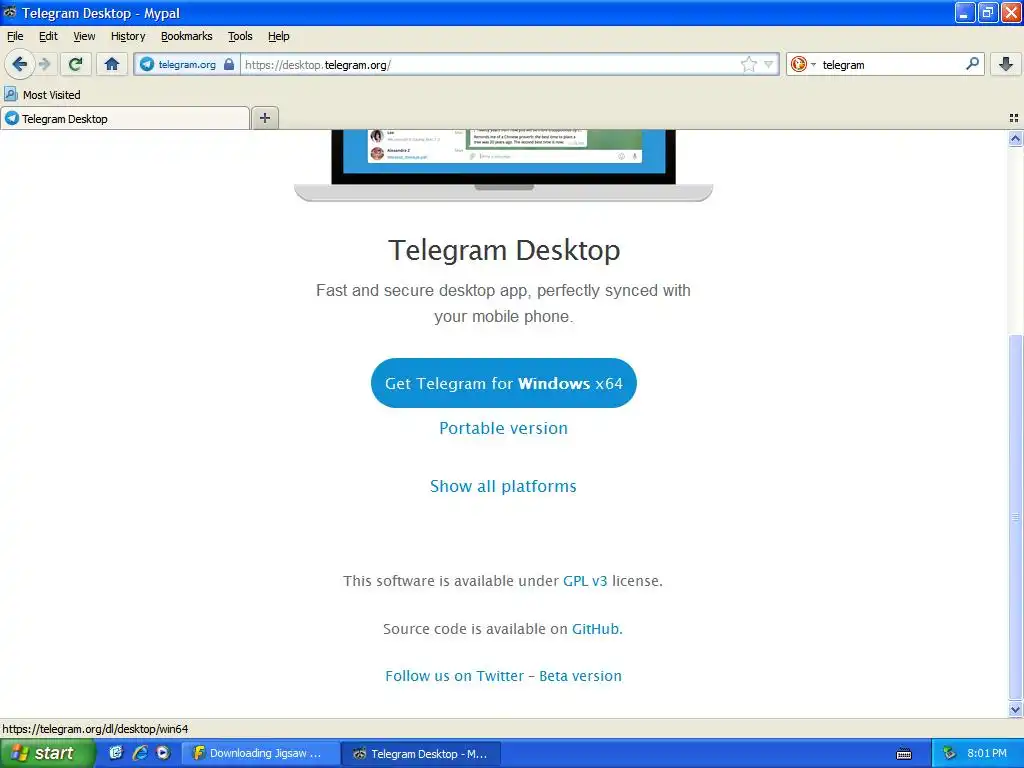
Task: Click the scrollbar up arrow
Action: (x=1015, y=138)
